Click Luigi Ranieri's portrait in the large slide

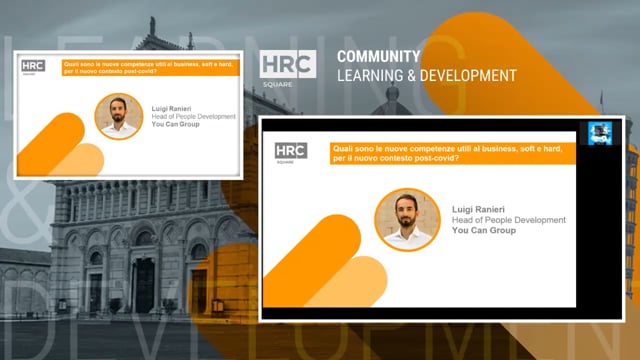click(x=407, y=220)
